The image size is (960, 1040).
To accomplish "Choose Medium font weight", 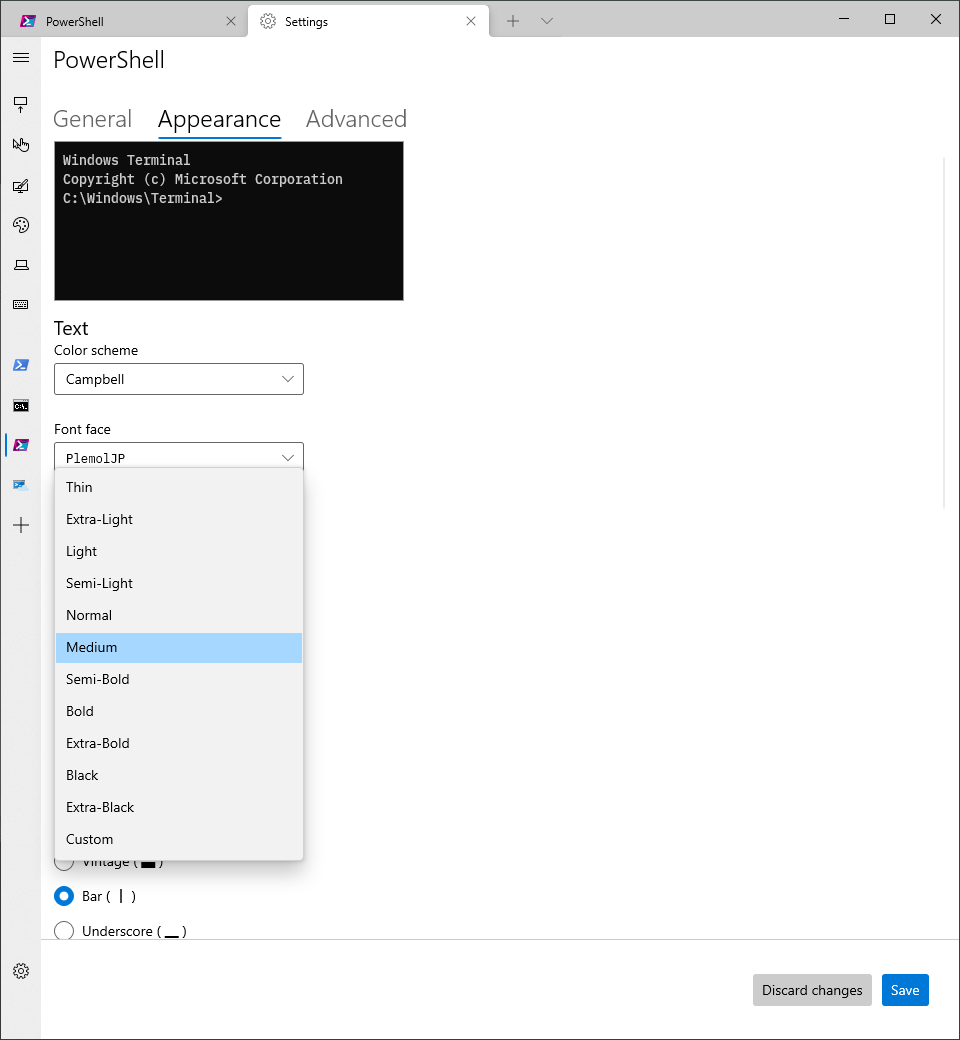I will coord(178,647).
